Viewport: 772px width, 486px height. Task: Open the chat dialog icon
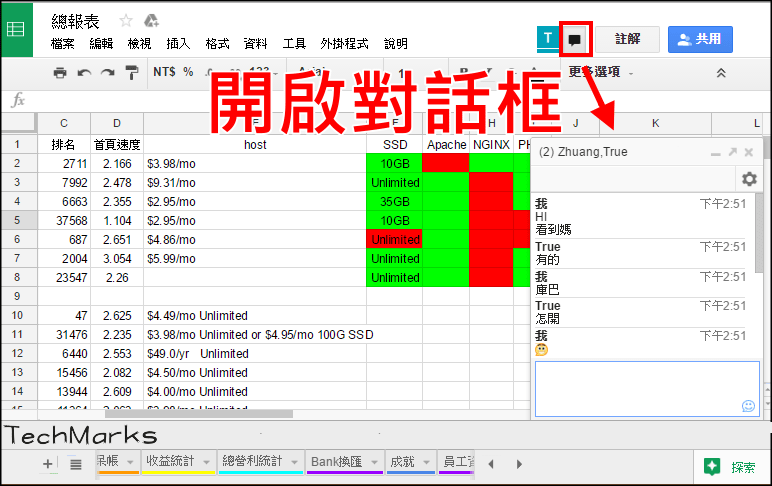coord(575,40)
